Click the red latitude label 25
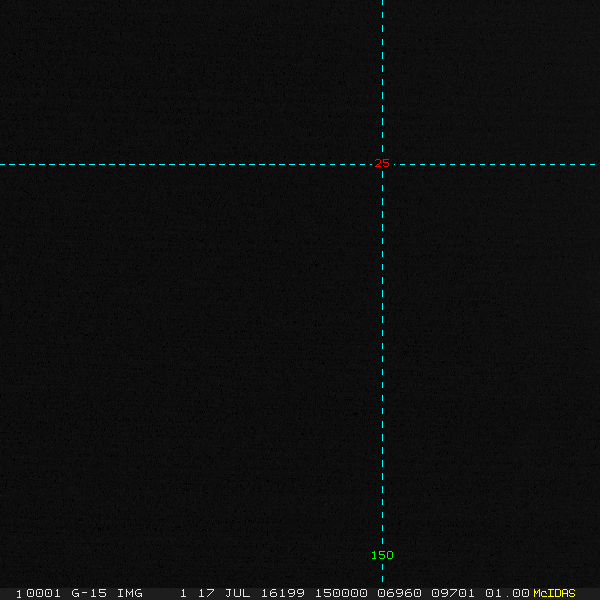600x600 pixels. click(382, 163)
